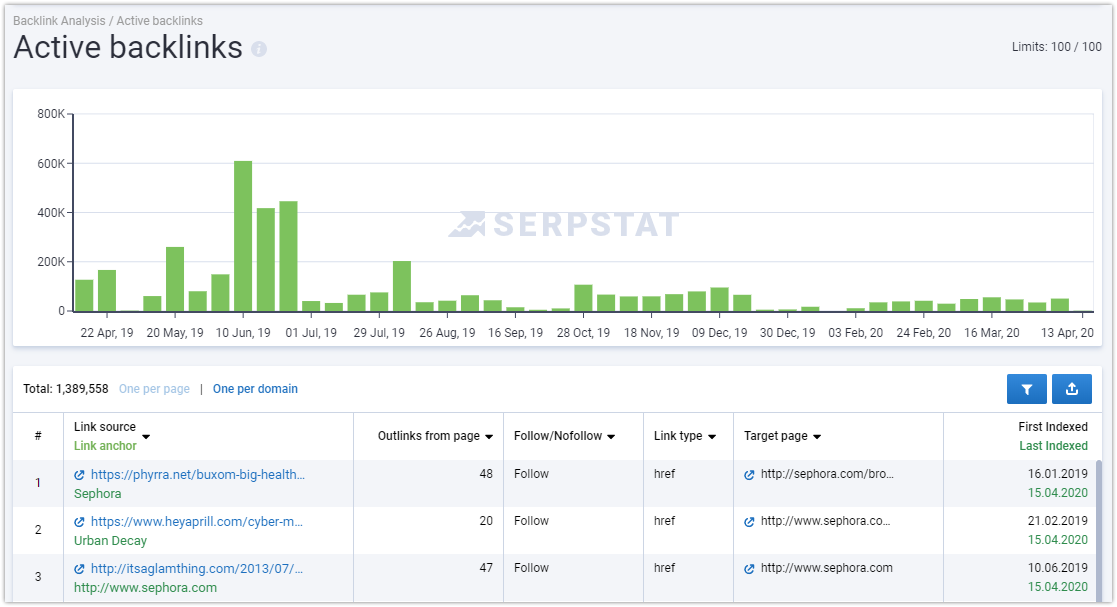Screen dimensions: 1117x607
Task: Open external link icon for phyrra.net row
Action: (x=79, y=475)
